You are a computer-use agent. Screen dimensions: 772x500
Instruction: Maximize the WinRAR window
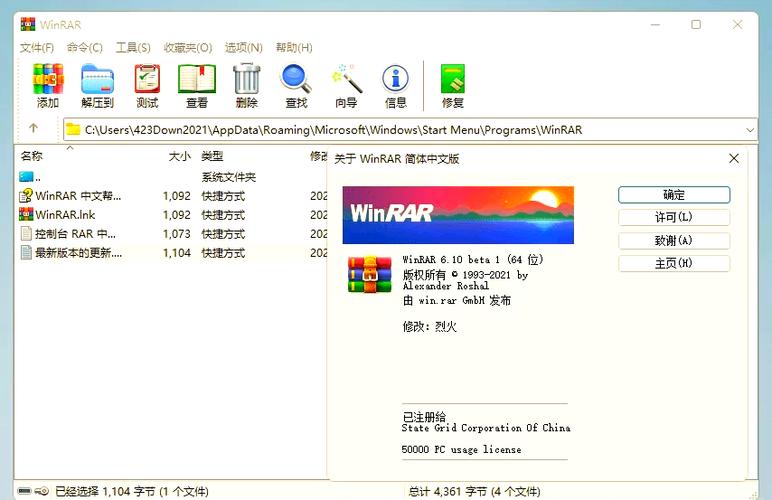(696, 24)
